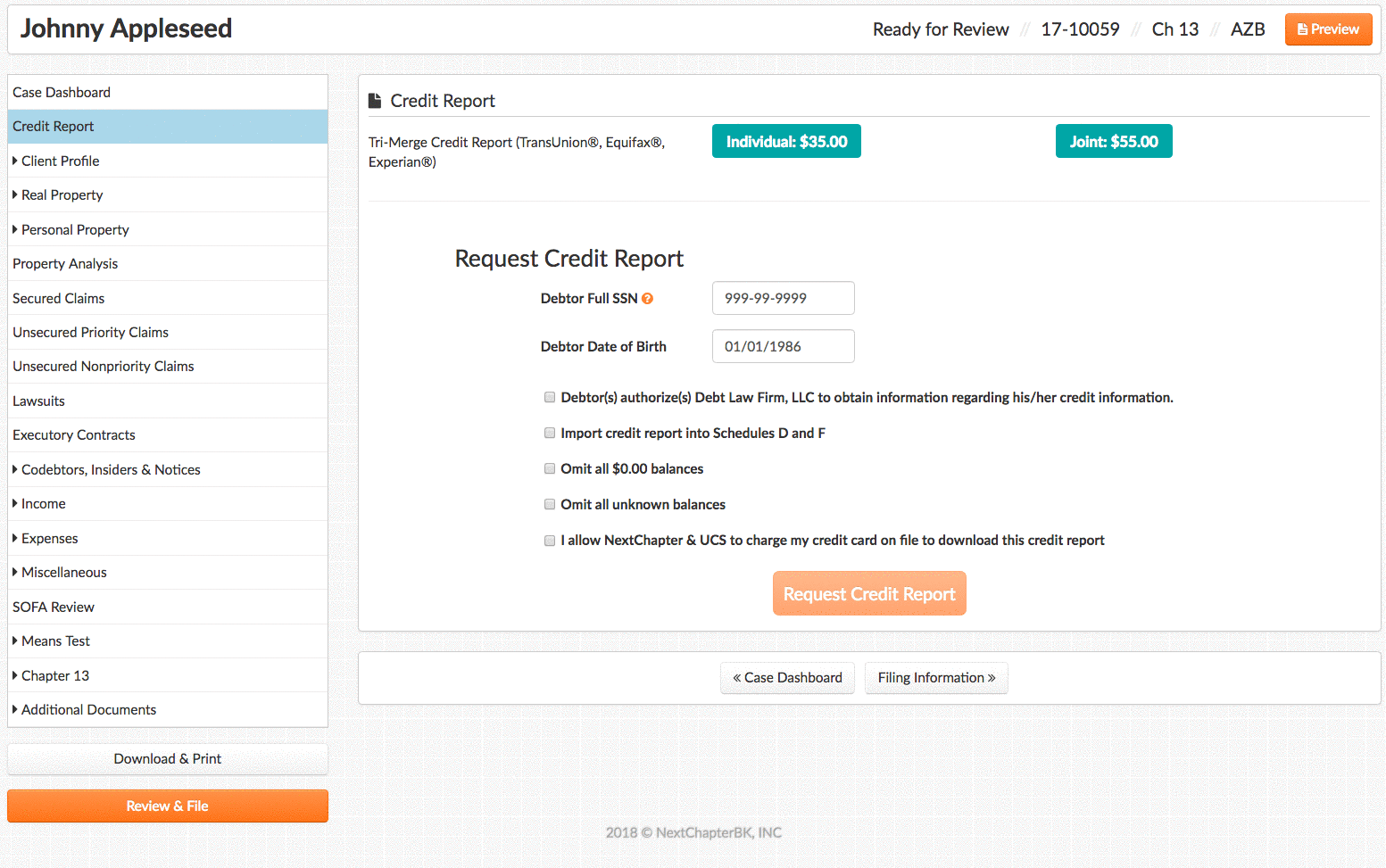The height and width of the screenshot is (868, 1386).
Task: Go to Filing Information next page button
Action: pos(935,678)
